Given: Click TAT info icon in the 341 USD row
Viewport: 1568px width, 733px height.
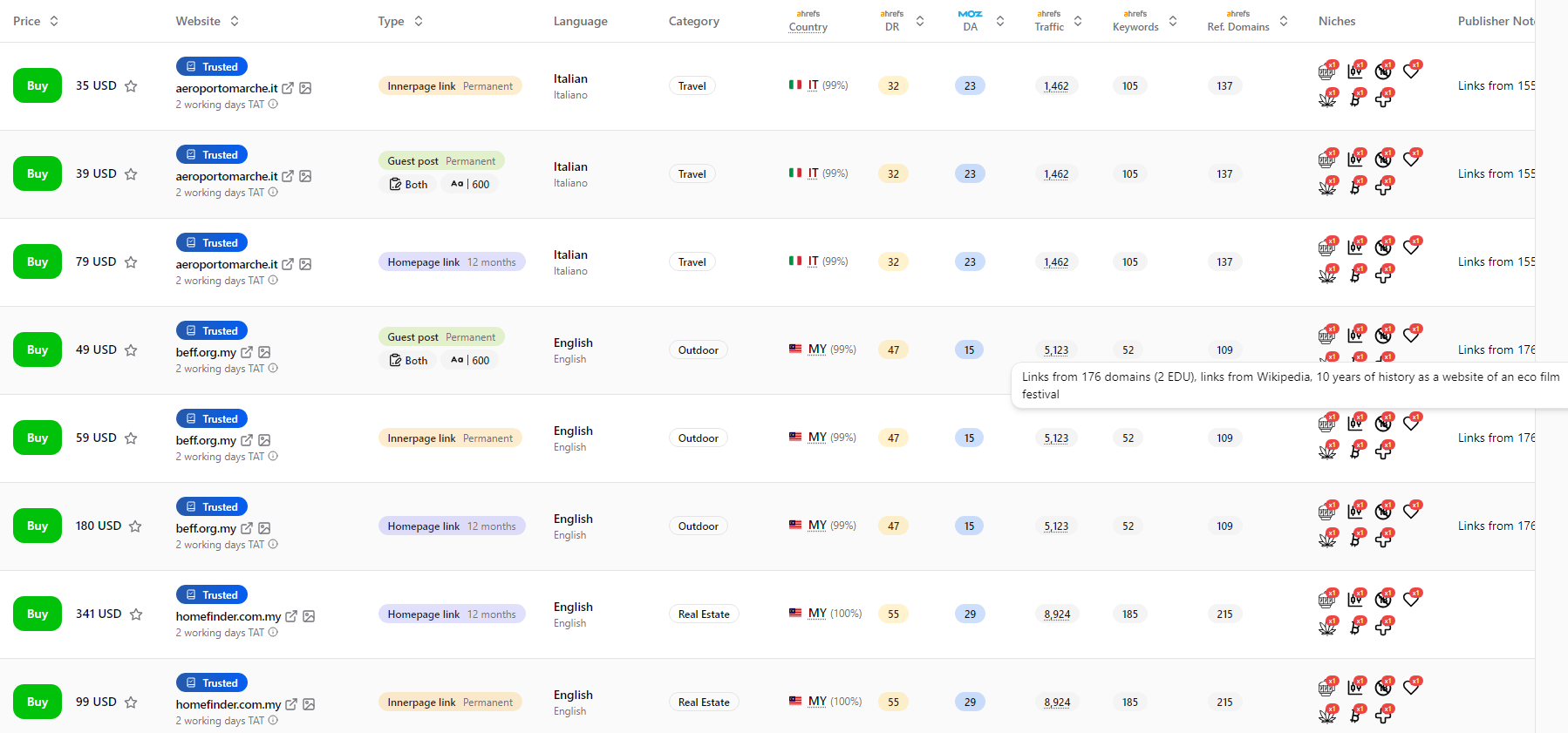Looking at the screenshot, I should [273, 632].
